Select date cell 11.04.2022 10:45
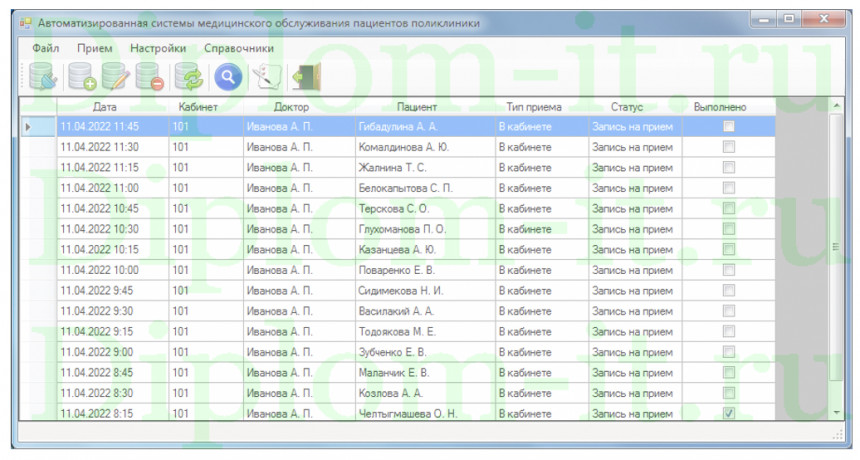The width and height of the screenshot is (860, 460). 112,208
